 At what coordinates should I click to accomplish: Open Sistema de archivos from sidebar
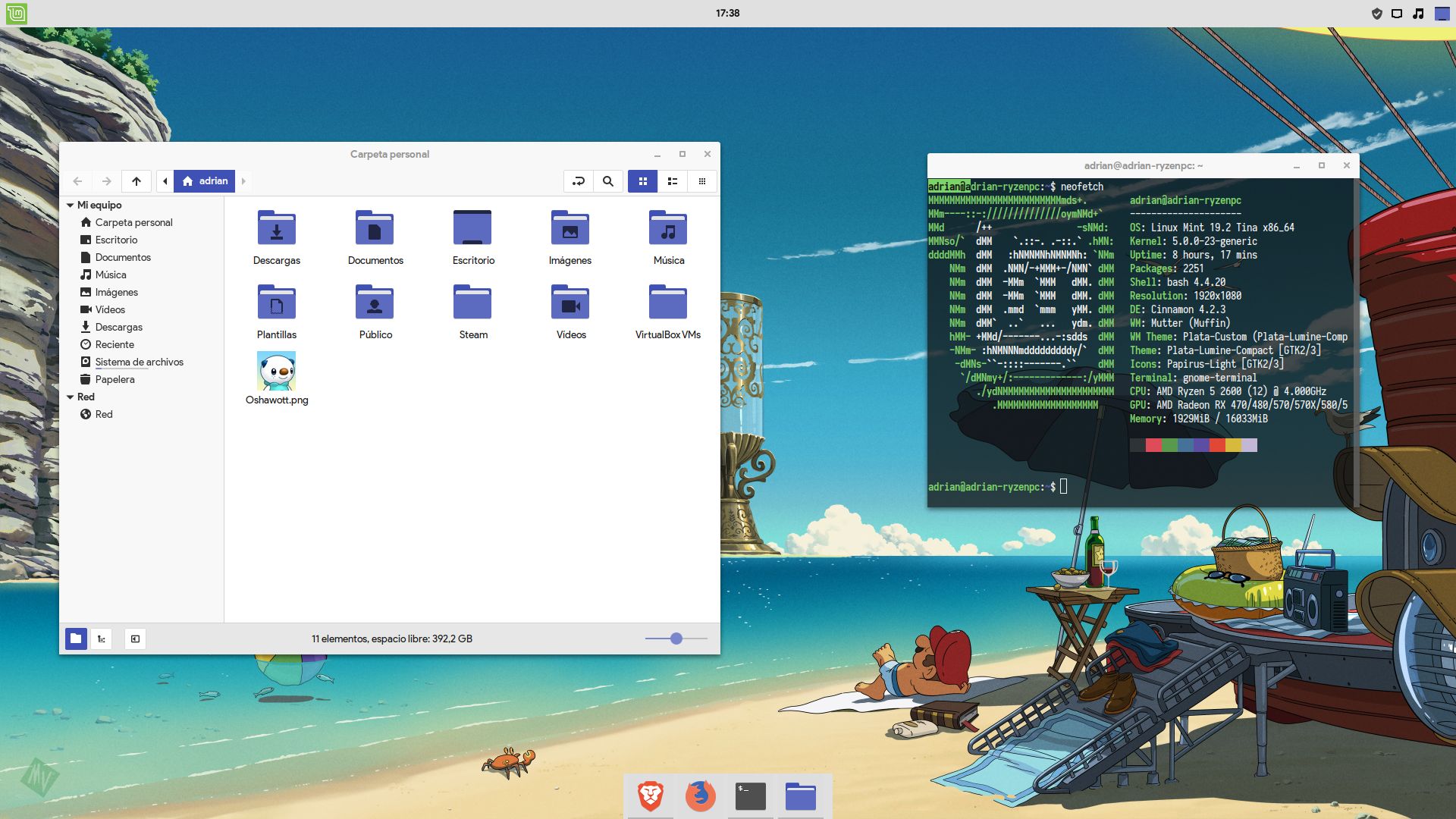[140, 362]
